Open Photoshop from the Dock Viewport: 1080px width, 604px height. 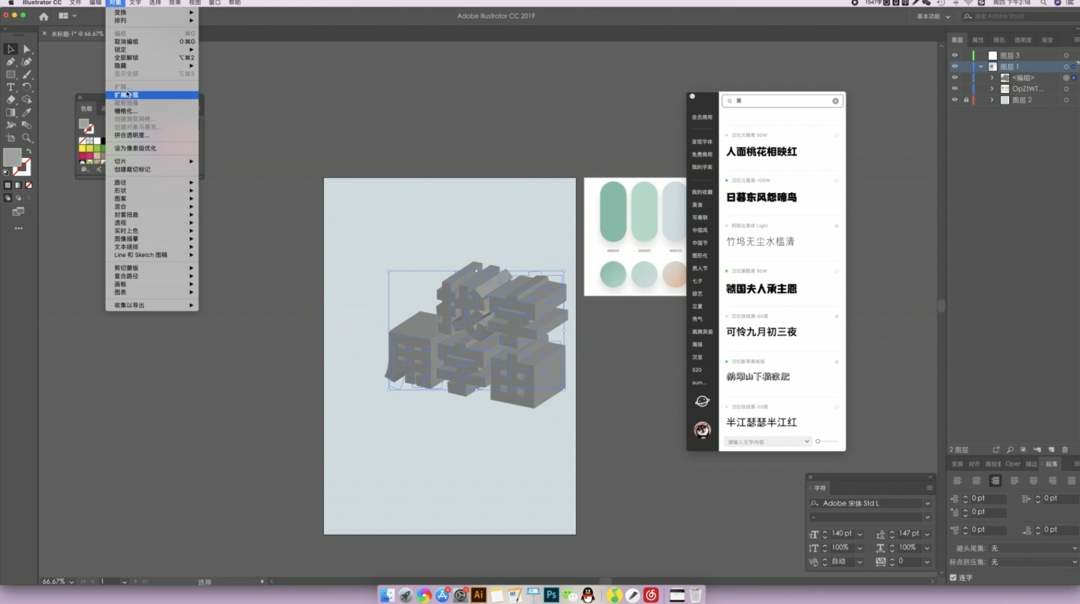click(551, 595)
